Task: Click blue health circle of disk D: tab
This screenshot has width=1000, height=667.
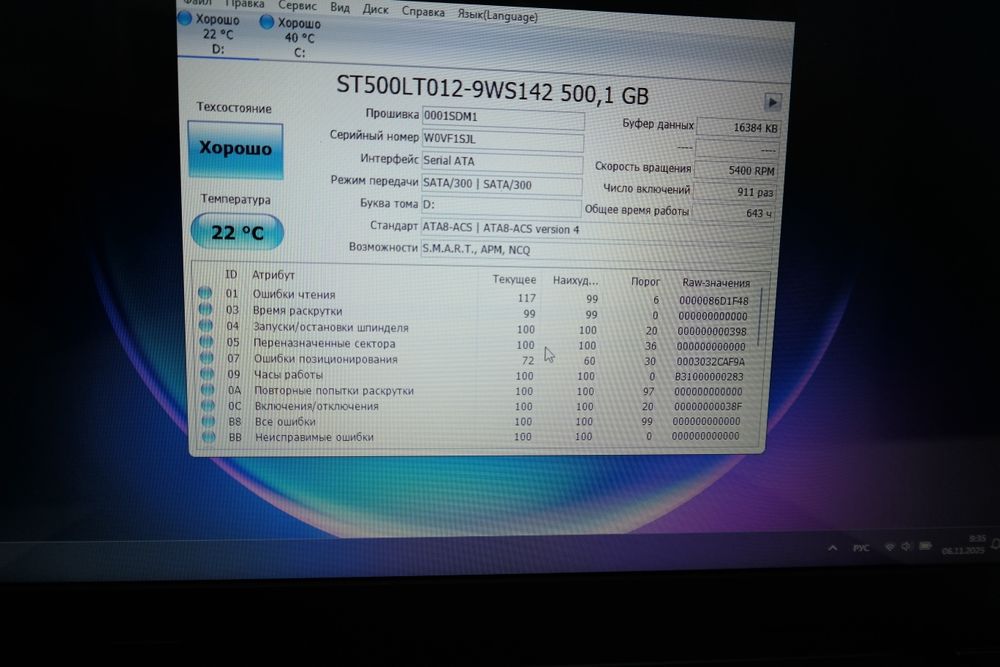Action: (184, 18)
